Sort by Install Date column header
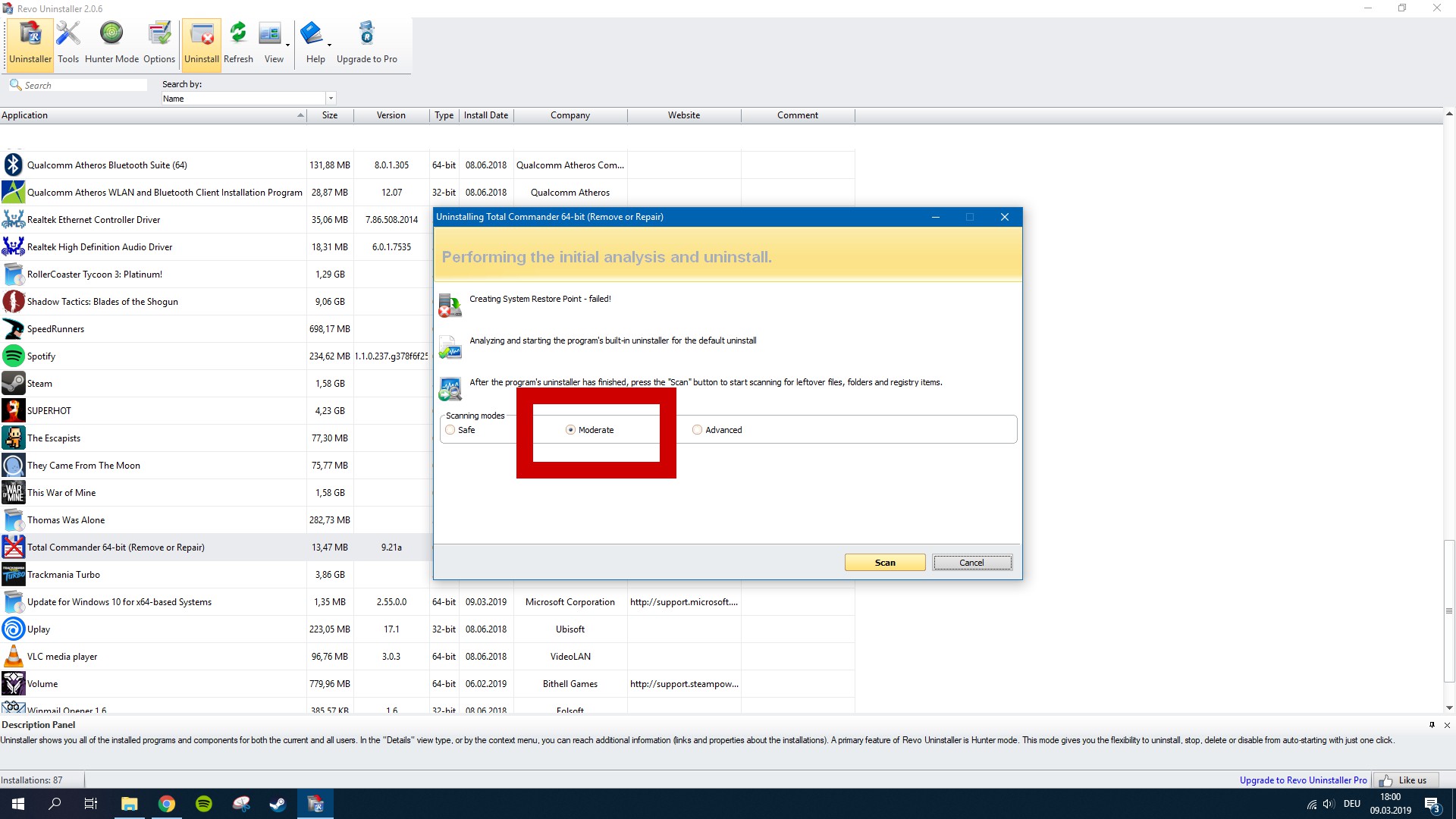This screenshot has width=1456, height=819. point(486,115)
